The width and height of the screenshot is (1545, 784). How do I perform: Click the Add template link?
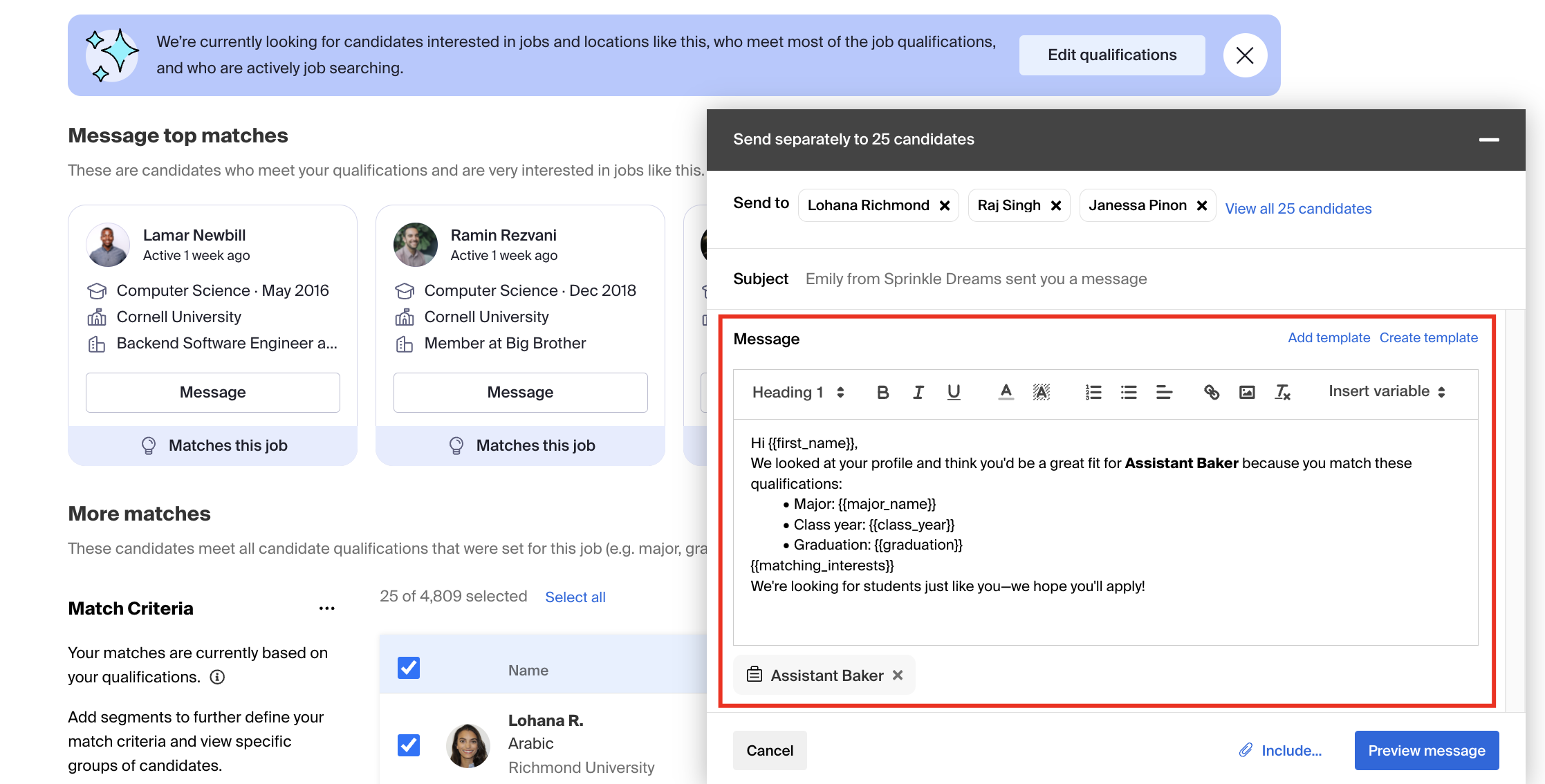tap(1329, 337)
